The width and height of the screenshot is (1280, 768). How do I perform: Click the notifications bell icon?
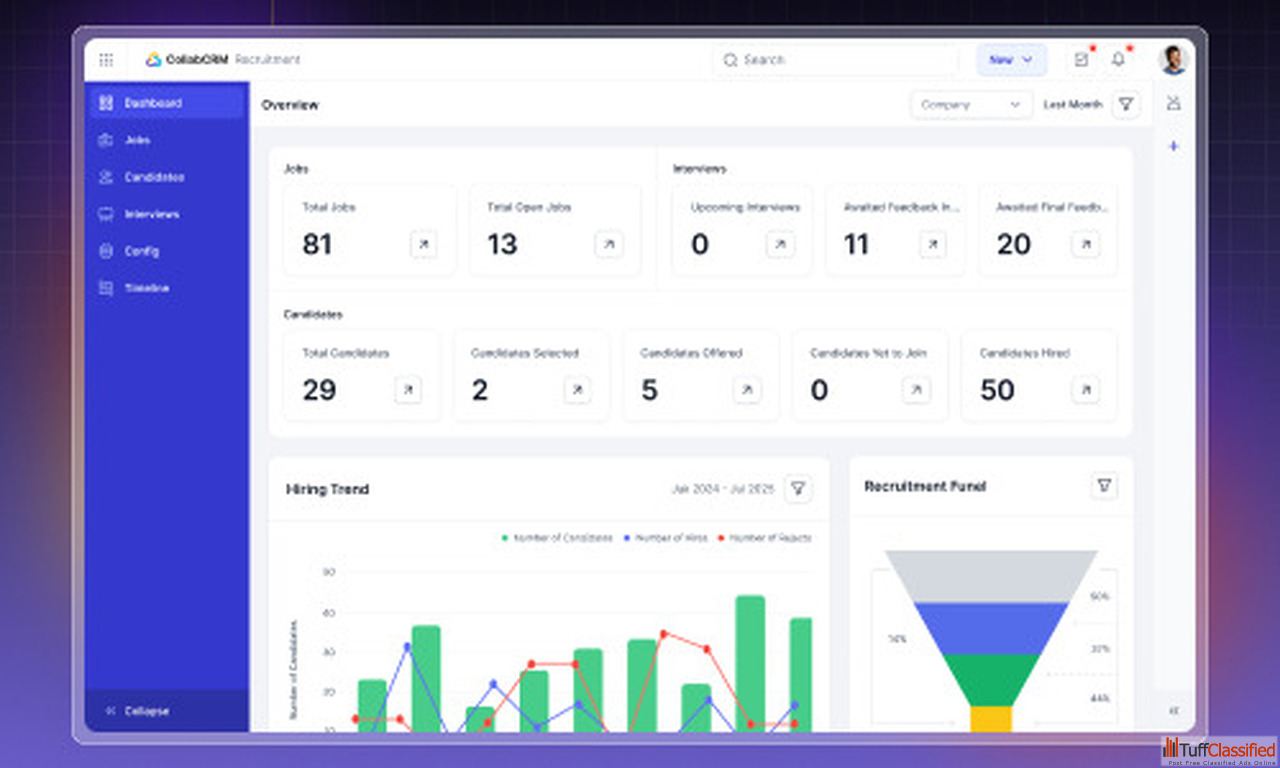(x=1118, y=60)
